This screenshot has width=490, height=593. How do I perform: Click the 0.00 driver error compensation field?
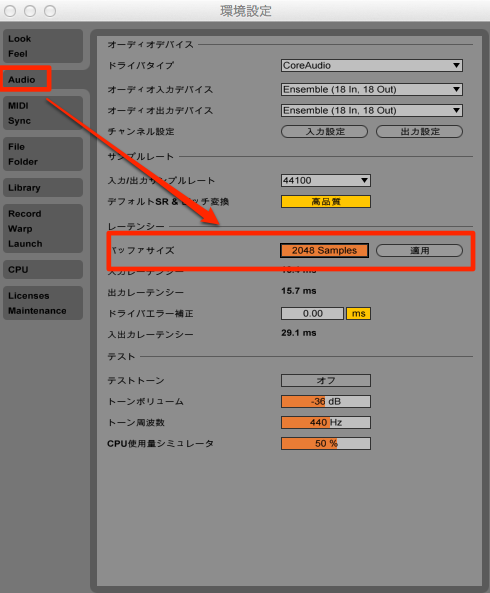(312, 314)
